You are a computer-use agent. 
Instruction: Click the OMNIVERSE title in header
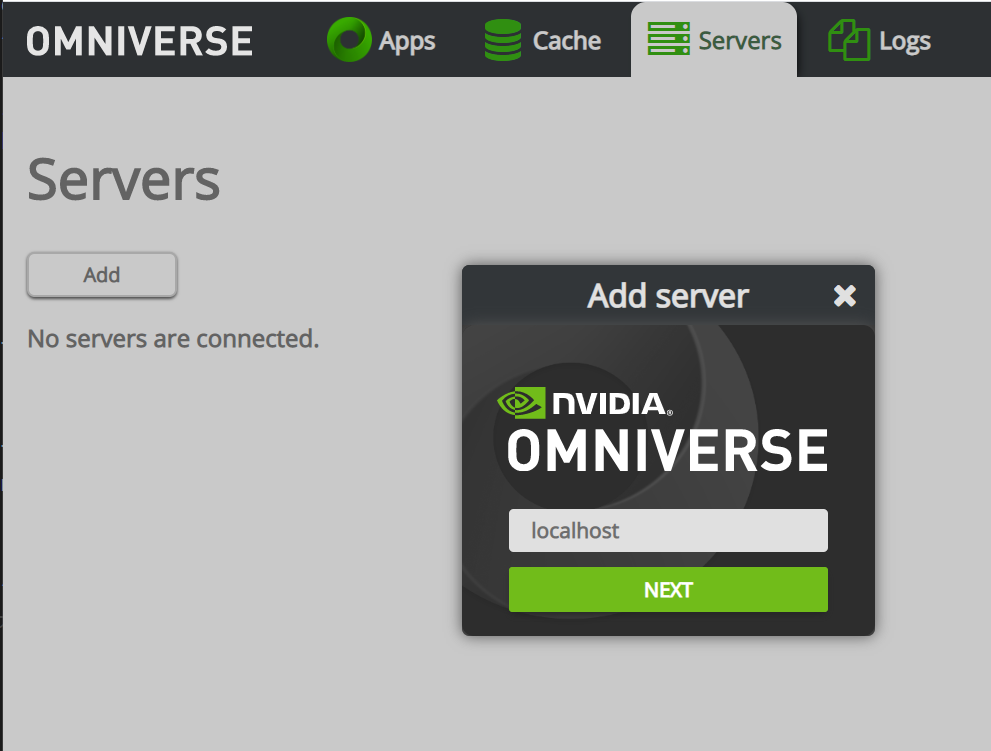pyautogui.click(x=140, y=42)
